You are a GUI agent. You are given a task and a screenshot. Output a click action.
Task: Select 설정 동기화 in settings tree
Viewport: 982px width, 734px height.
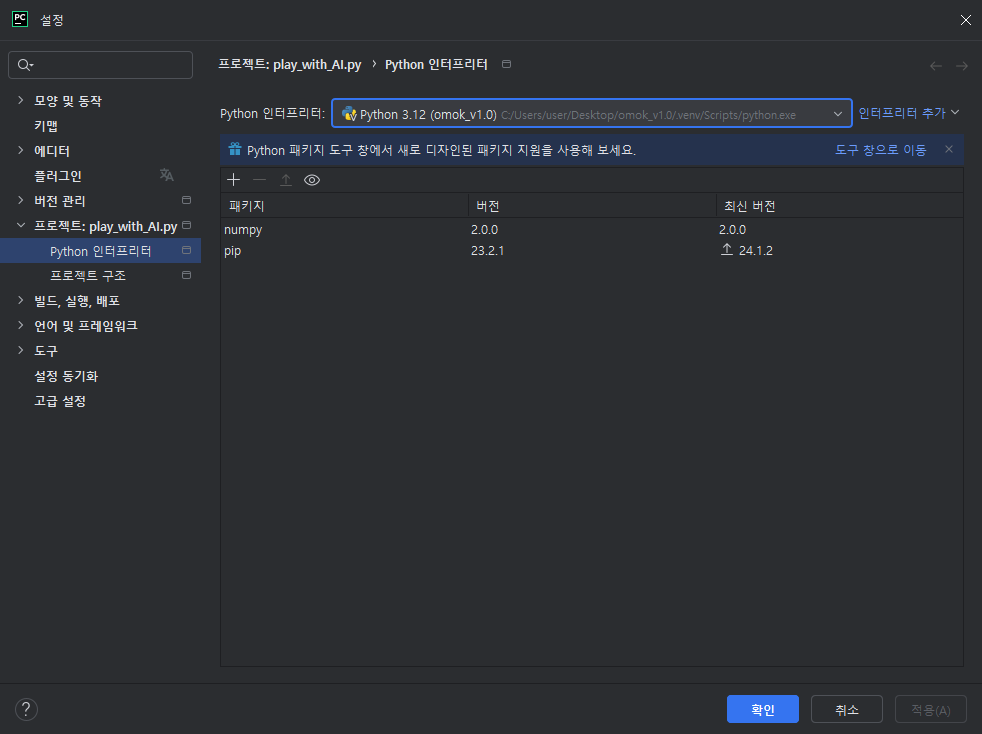click(66, 376)
